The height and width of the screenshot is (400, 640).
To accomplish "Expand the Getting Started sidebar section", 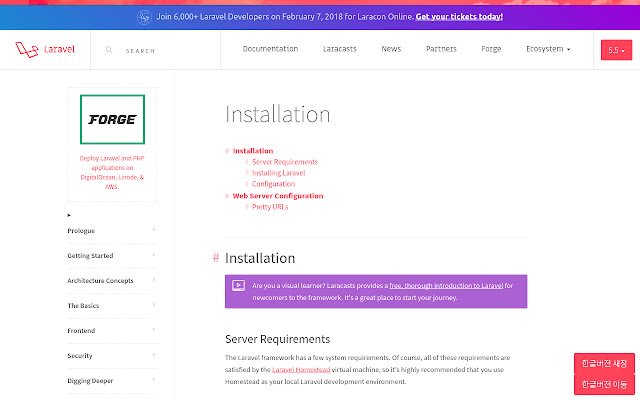I will point(110,255).
